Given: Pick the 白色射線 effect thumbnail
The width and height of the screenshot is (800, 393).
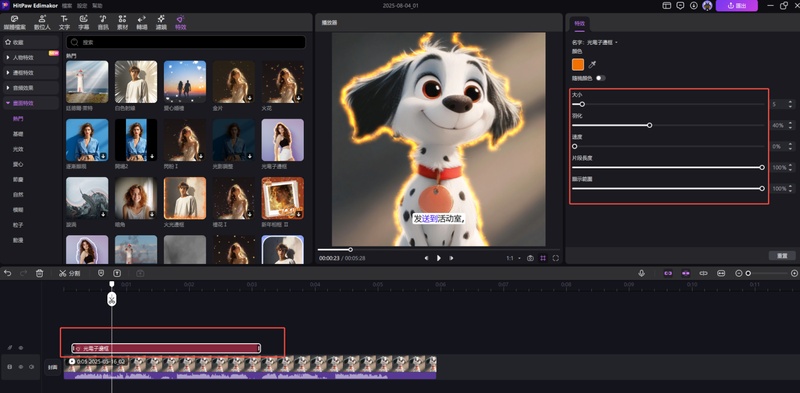Looking at the screenshot, I should (136, 82).
